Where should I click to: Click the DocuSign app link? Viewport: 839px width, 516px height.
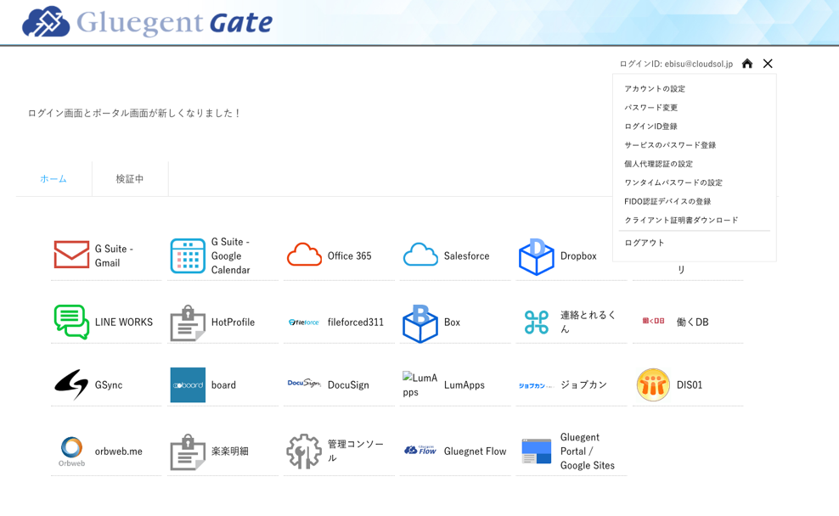click(347, 385)
